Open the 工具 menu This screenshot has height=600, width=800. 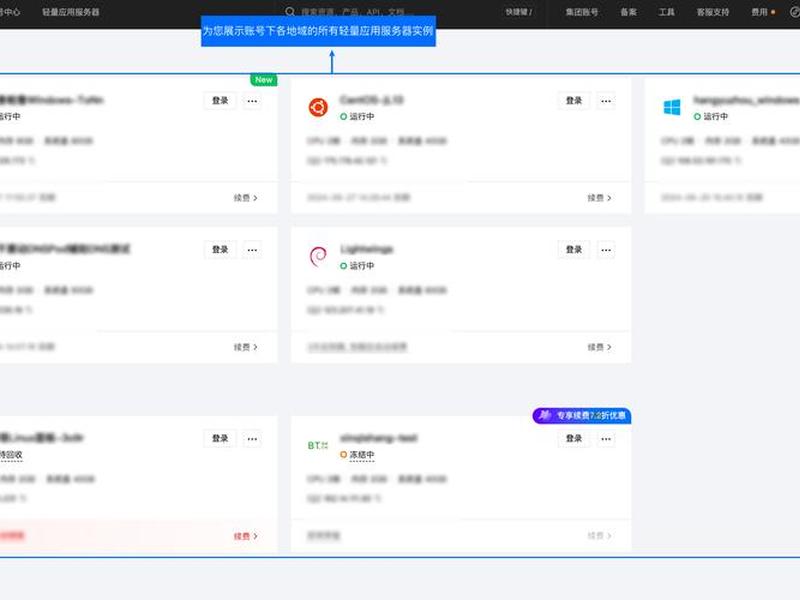point(666,12)
